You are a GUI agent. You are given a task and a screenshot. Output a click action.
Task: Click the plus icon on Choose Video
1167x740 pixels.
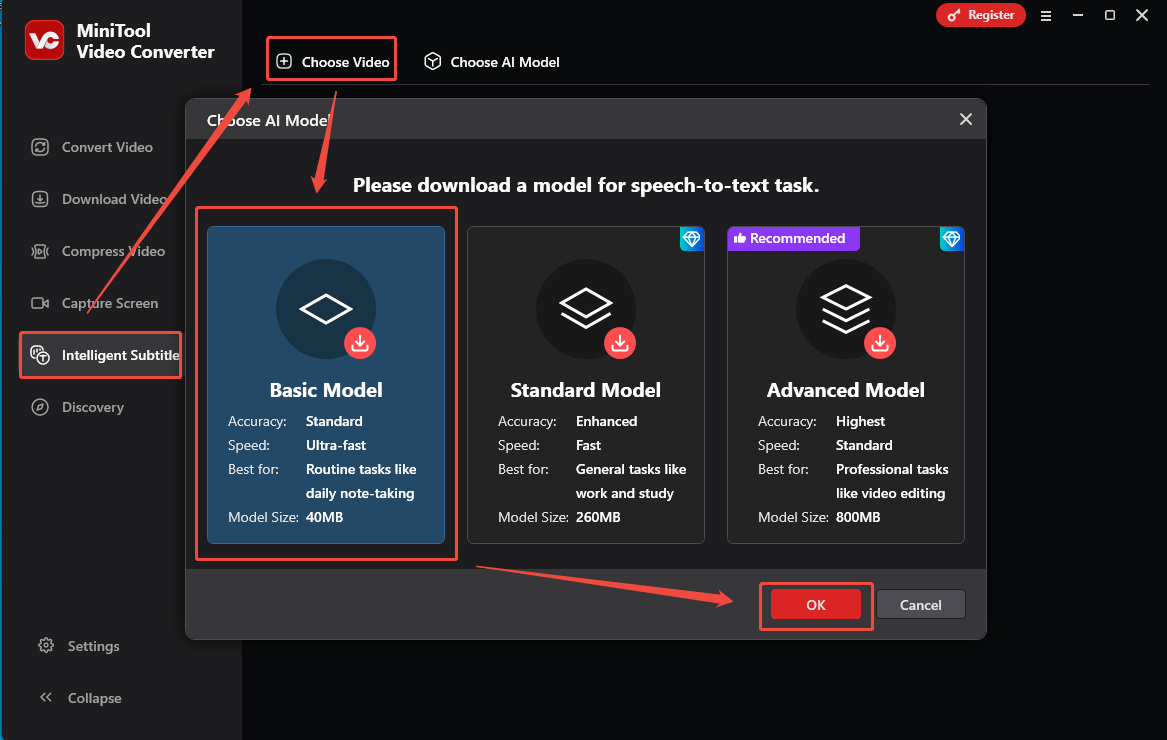[284, 62]
